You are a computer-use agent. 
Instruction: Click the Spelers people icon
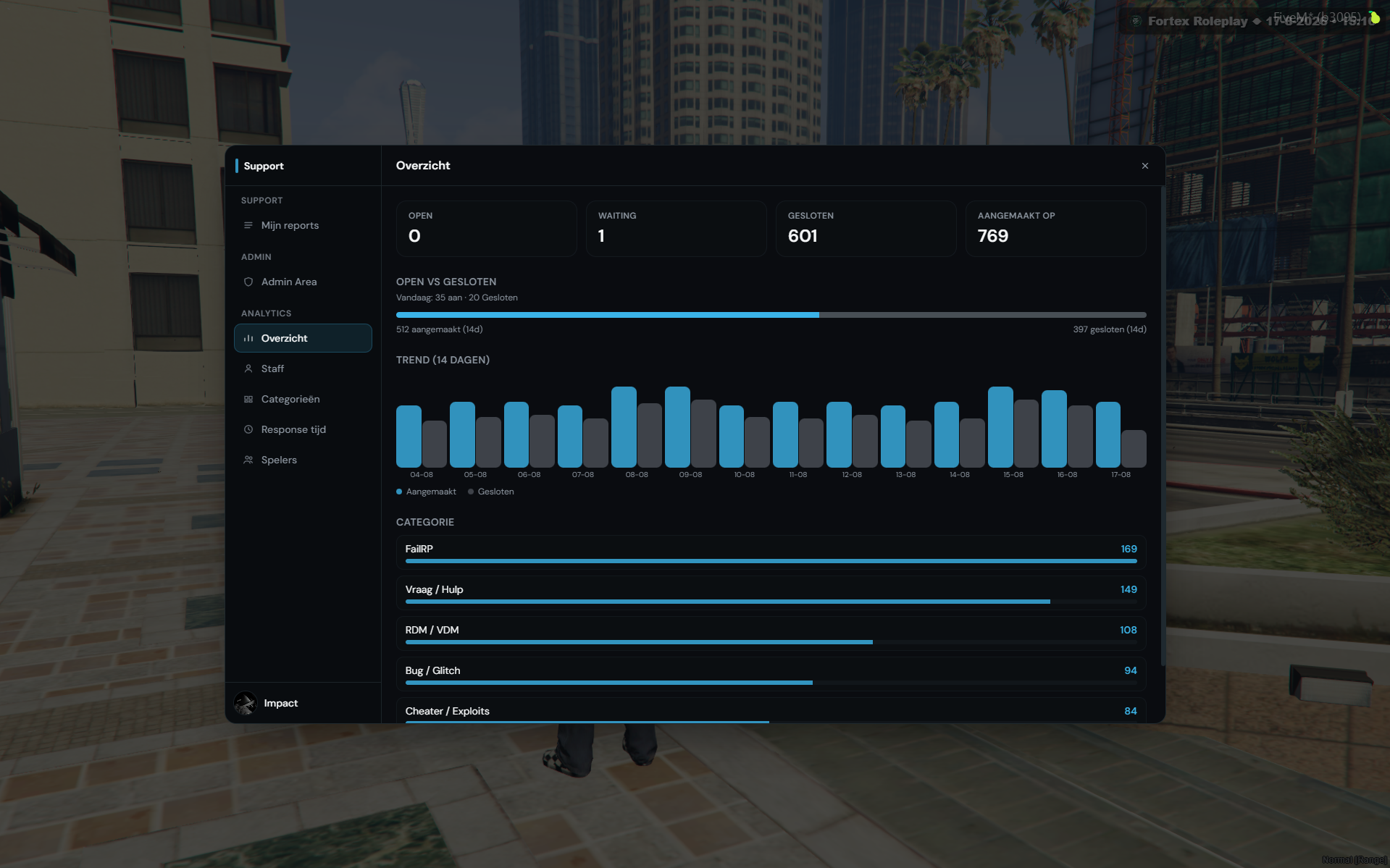[248, 460]
